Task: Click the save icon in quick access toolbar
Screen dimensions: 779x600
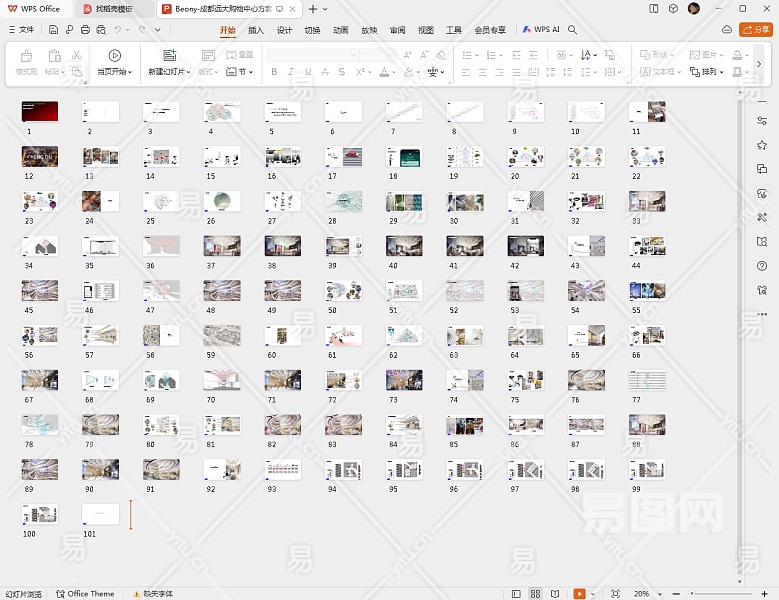Action: (x=54, y=30)
